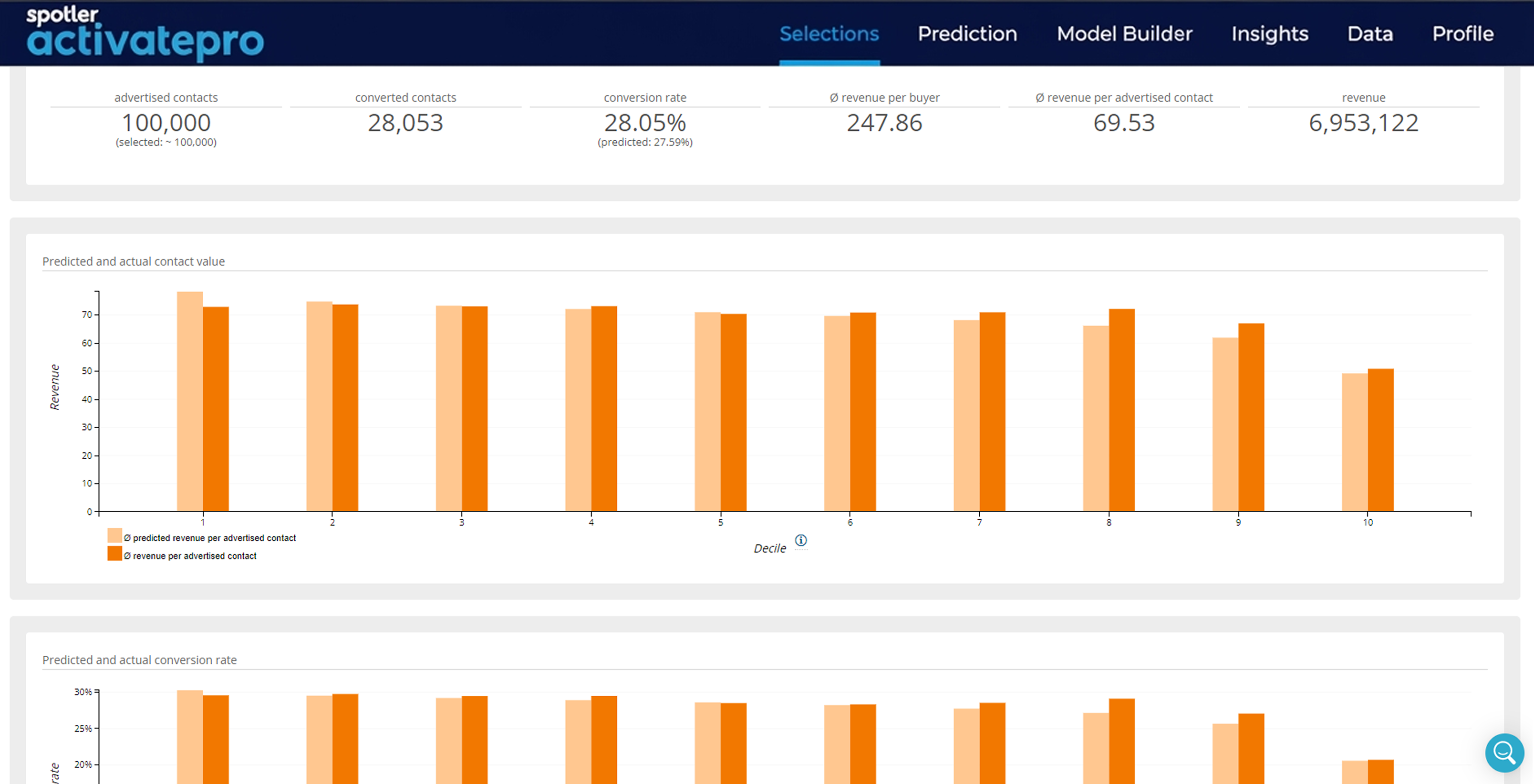The width and height of the screenshot is (1534, 784).
Task: Click the converted contacts value 28,053
Action: 405,123
